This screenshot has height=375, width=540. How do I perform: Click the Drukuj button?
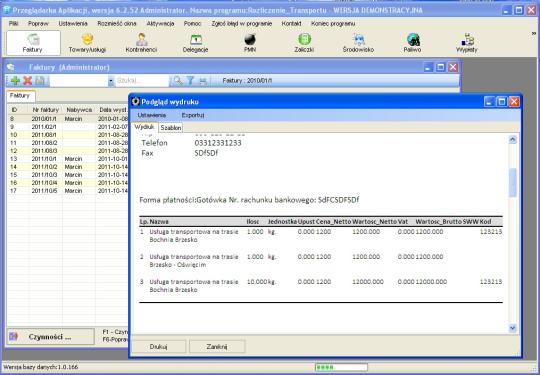pos(159,346)
